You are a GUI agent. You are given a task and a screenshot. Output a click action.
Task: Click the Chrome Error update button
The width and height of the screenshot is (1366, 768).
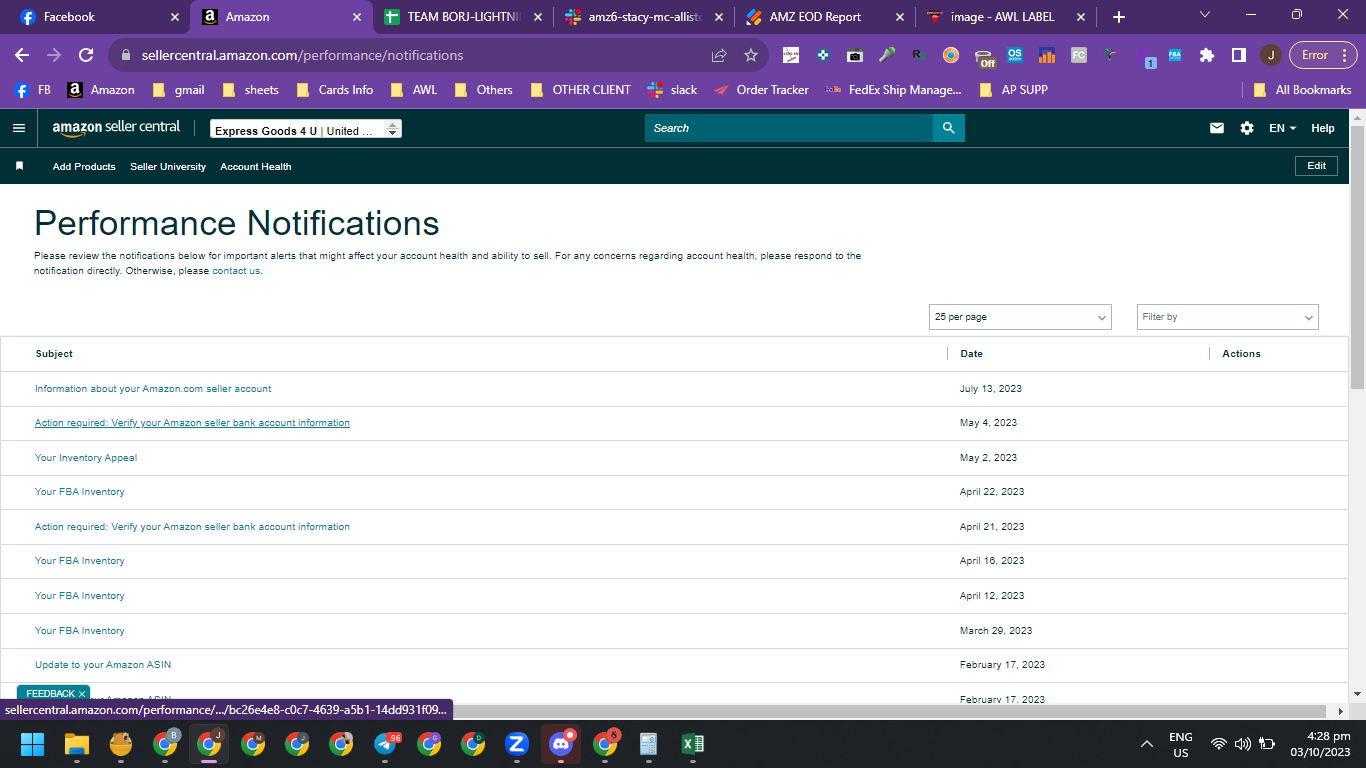coord(1323,55)
